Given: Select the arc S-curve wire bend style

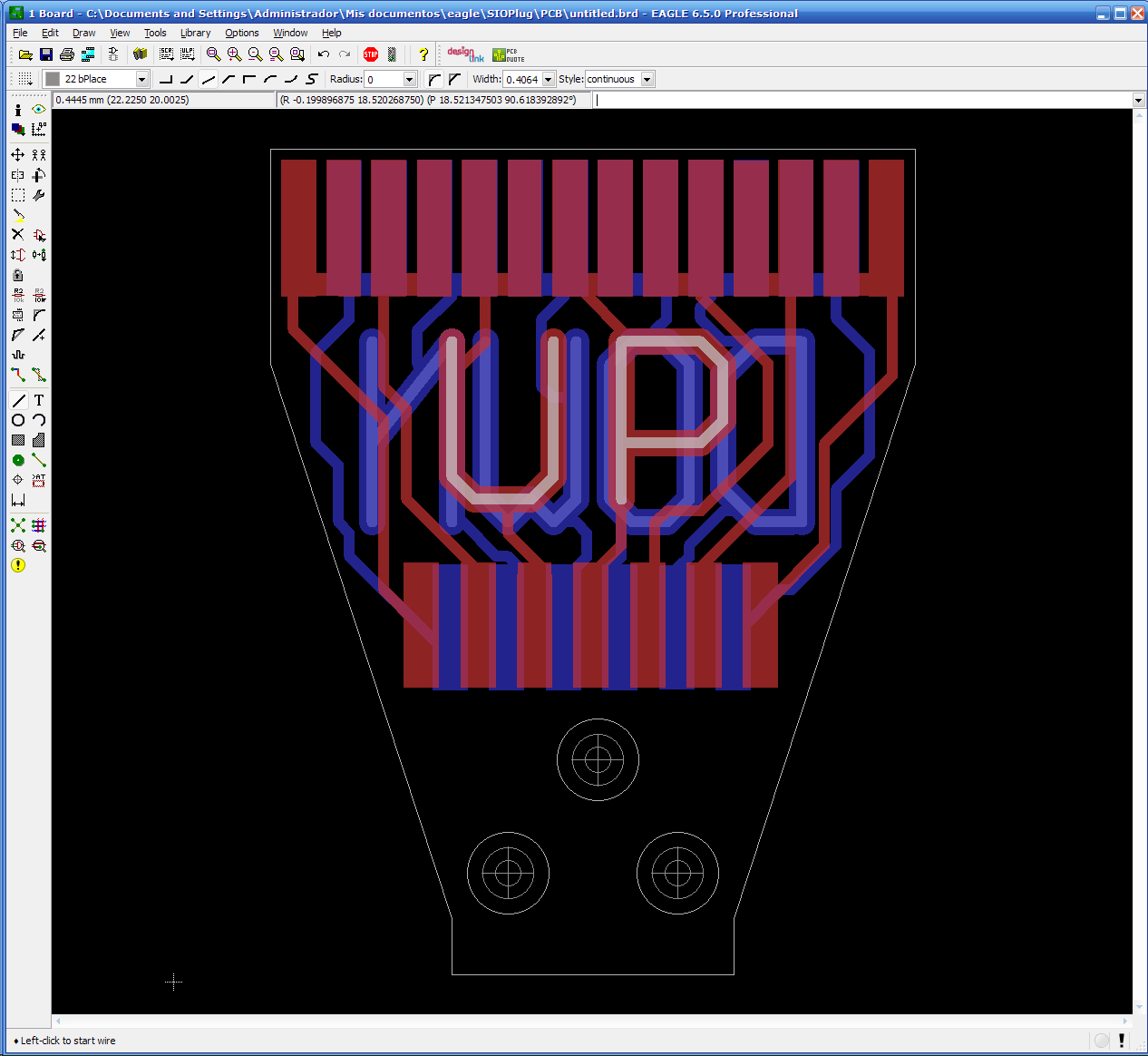Looking at the screenshot, I should pos(312,79).
